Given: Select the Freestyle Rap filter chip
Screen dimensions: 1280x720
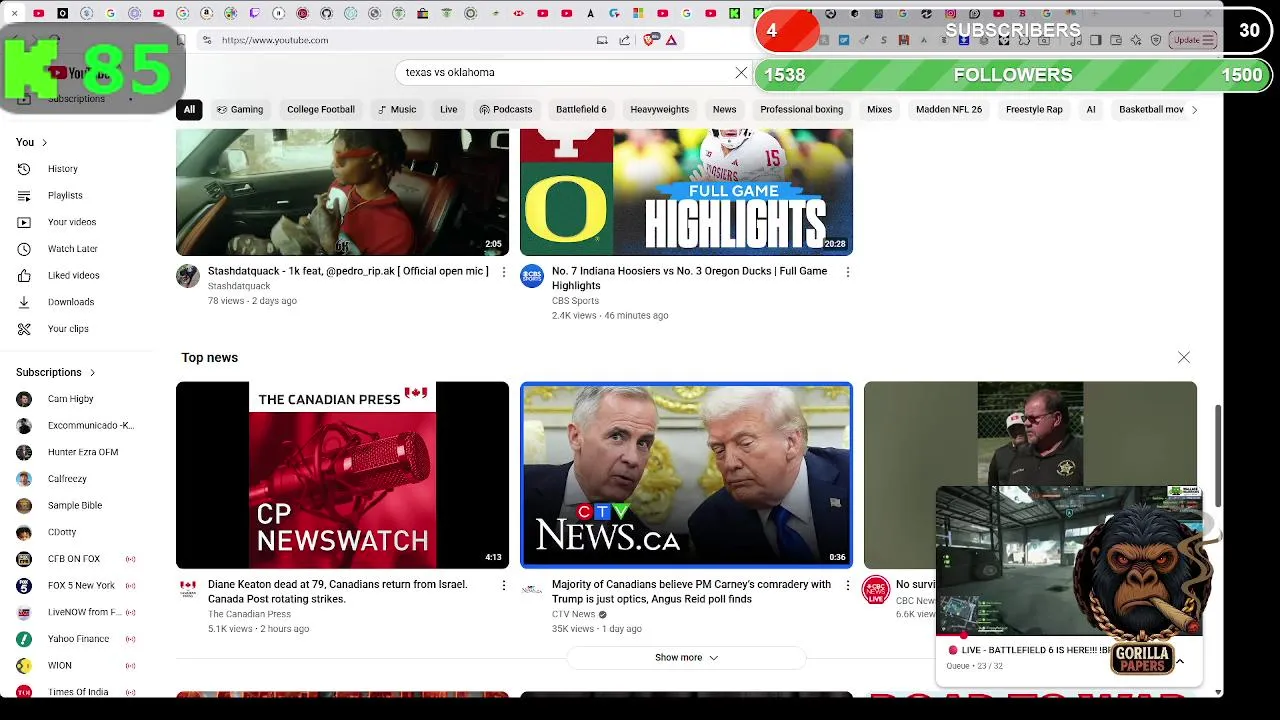Looking at the screenshot, I should (x=1034, y=109).
